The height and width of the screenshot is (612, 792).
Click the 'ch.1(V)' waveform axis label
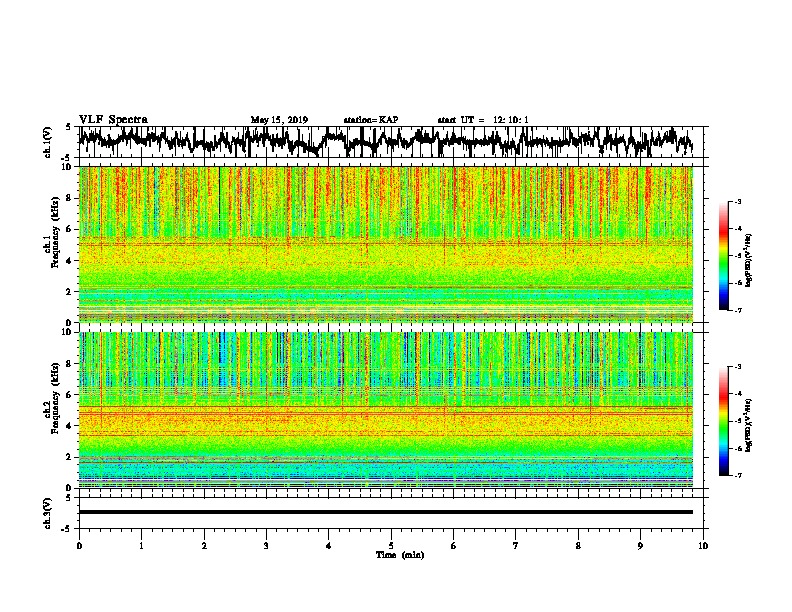48,142
